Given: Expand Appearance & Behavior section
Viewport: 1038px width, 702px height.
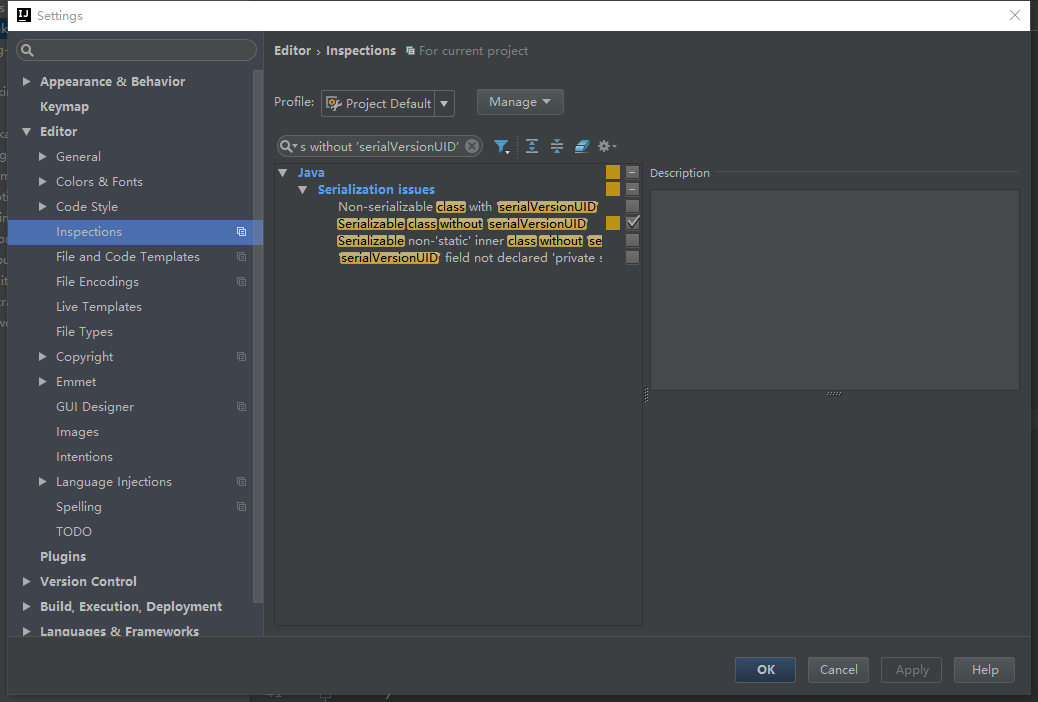Looking at the screenshot, I should pyautogui.click(x=26, y=81).
